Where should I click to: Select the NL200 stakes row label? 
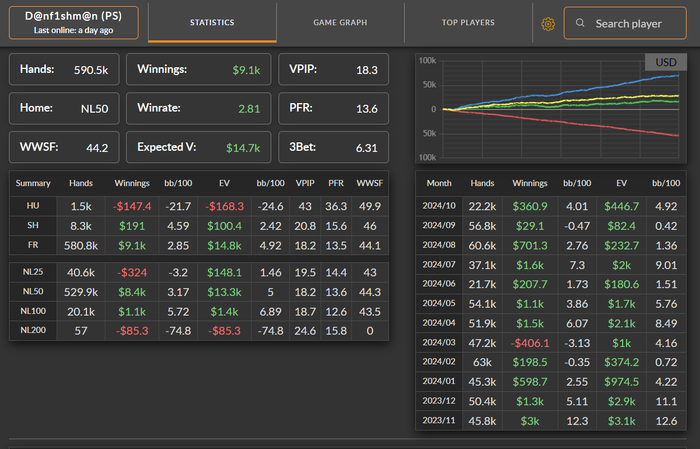33,330
